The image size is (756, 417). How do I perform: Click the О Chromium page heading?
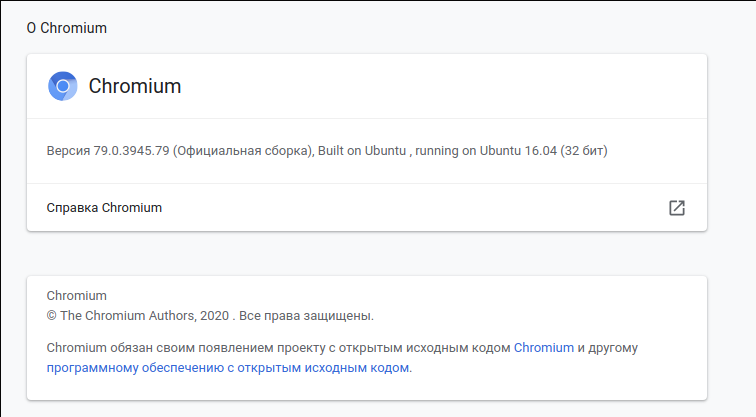pyautogui.click(x=67, y=28)
